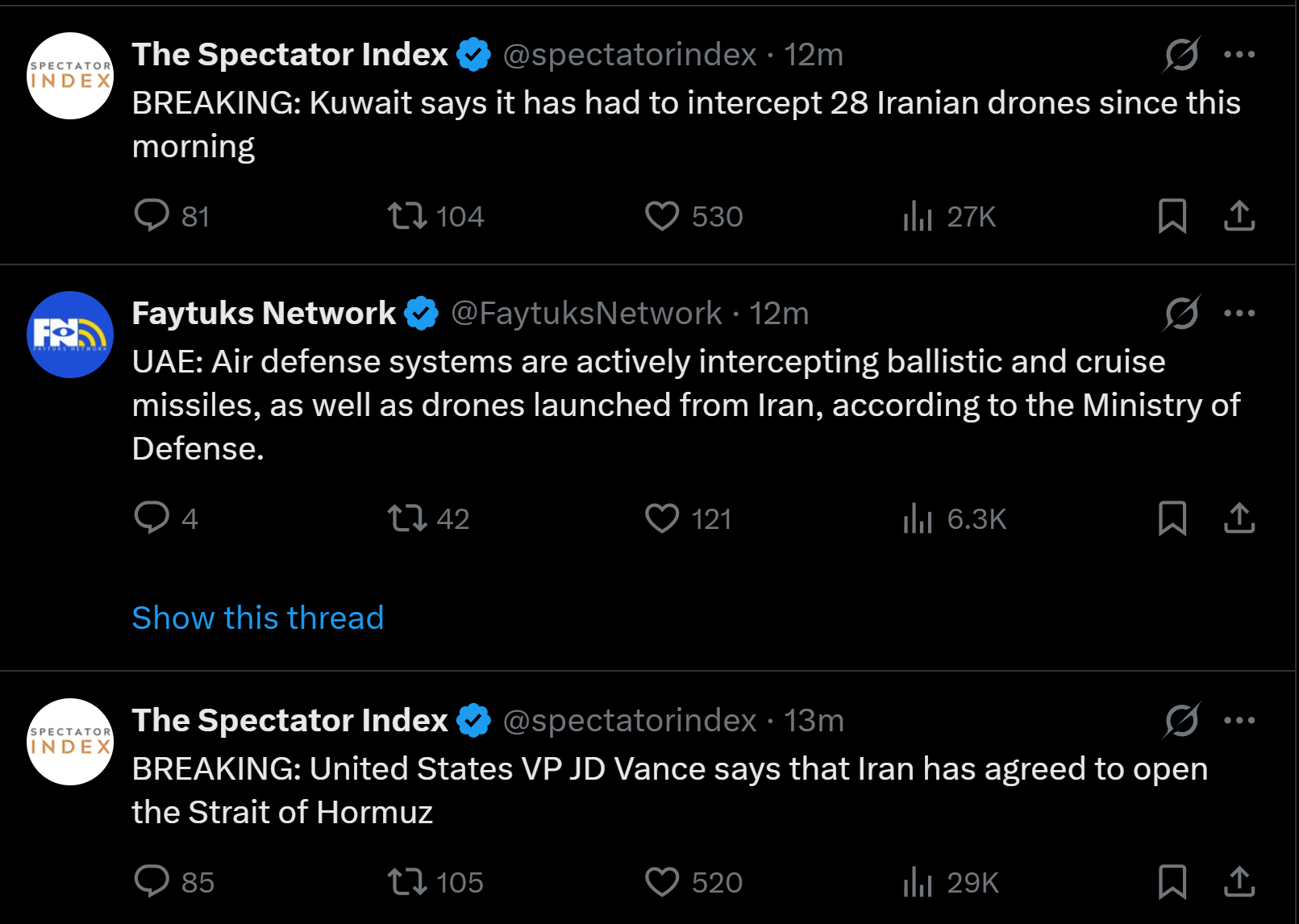The width and height of the screenshot is (1299, 924).
Task: Open Grok icon on Kuwait tweet
Action: pos(1181,55)
